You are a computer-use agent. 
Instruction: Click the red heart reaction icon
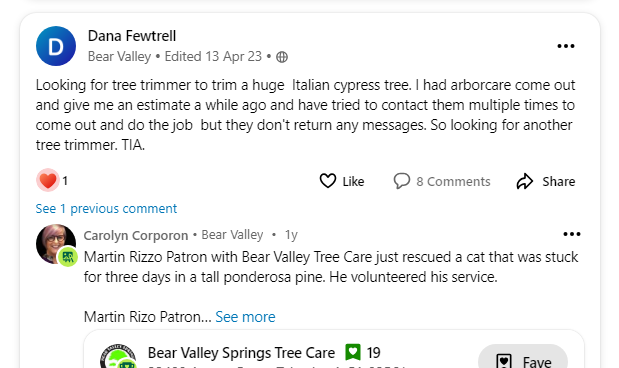pyautogui.click(x=48, y=180)
